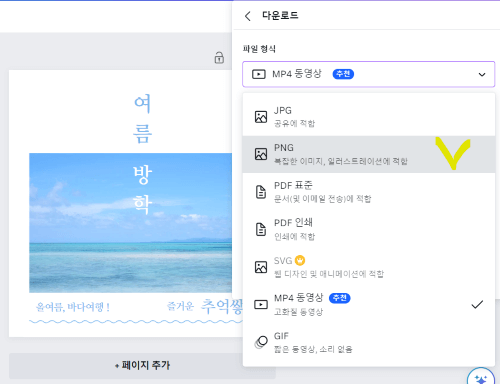Click the JPG image icon
The width and height of the screenshot is (500, 384).
(x=261, y=117)
